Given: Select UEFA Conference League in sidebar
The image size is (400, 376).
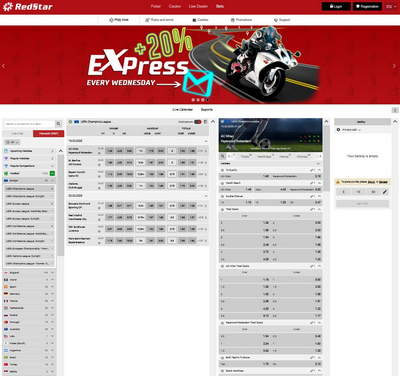Looking at the screenshot, I should pos(29,226).
